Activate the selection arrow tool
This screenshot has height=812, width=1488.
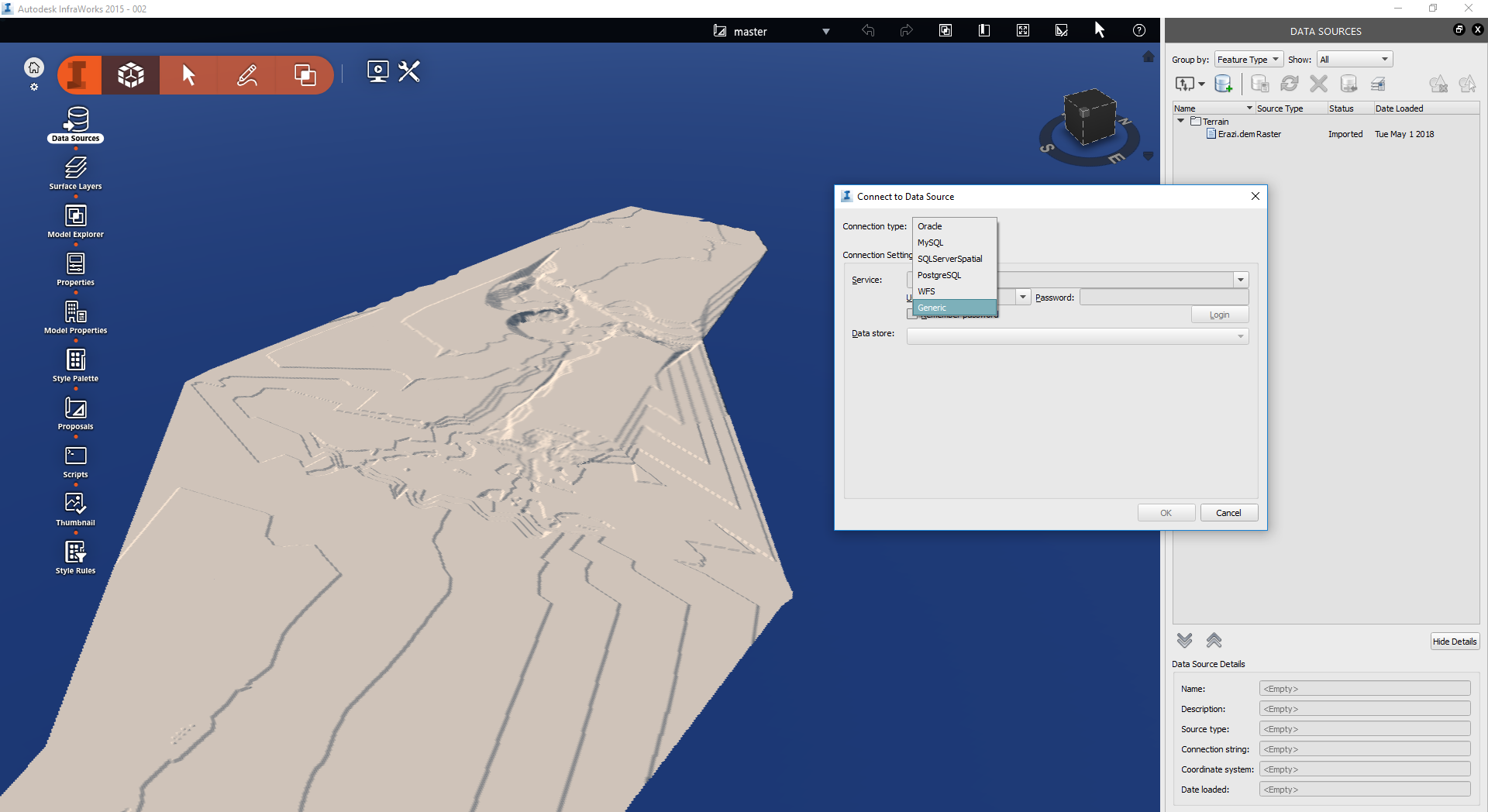click(188, 74)
